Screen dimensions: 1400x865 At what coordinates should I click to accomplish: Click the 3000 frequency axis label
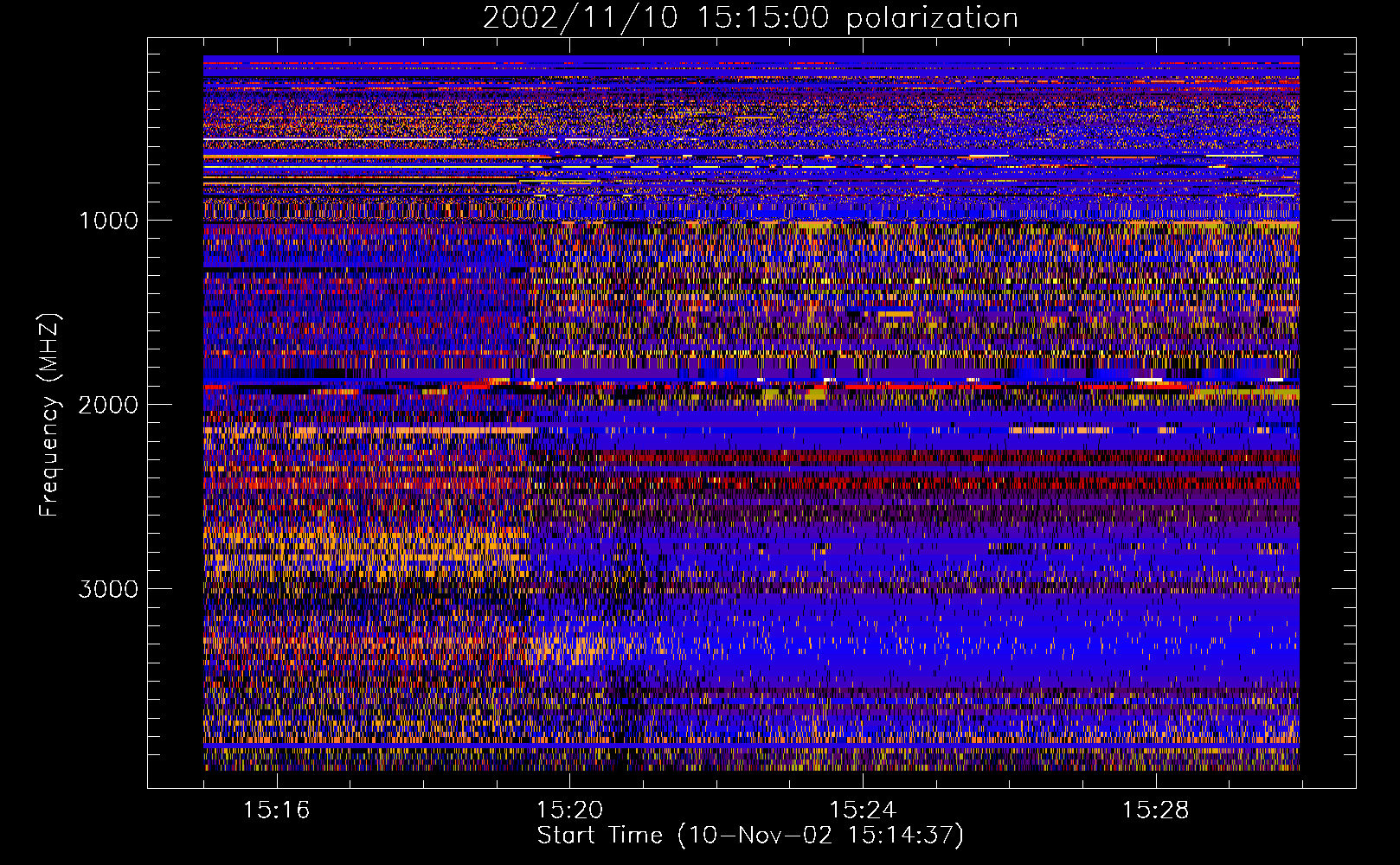point(108,589)
